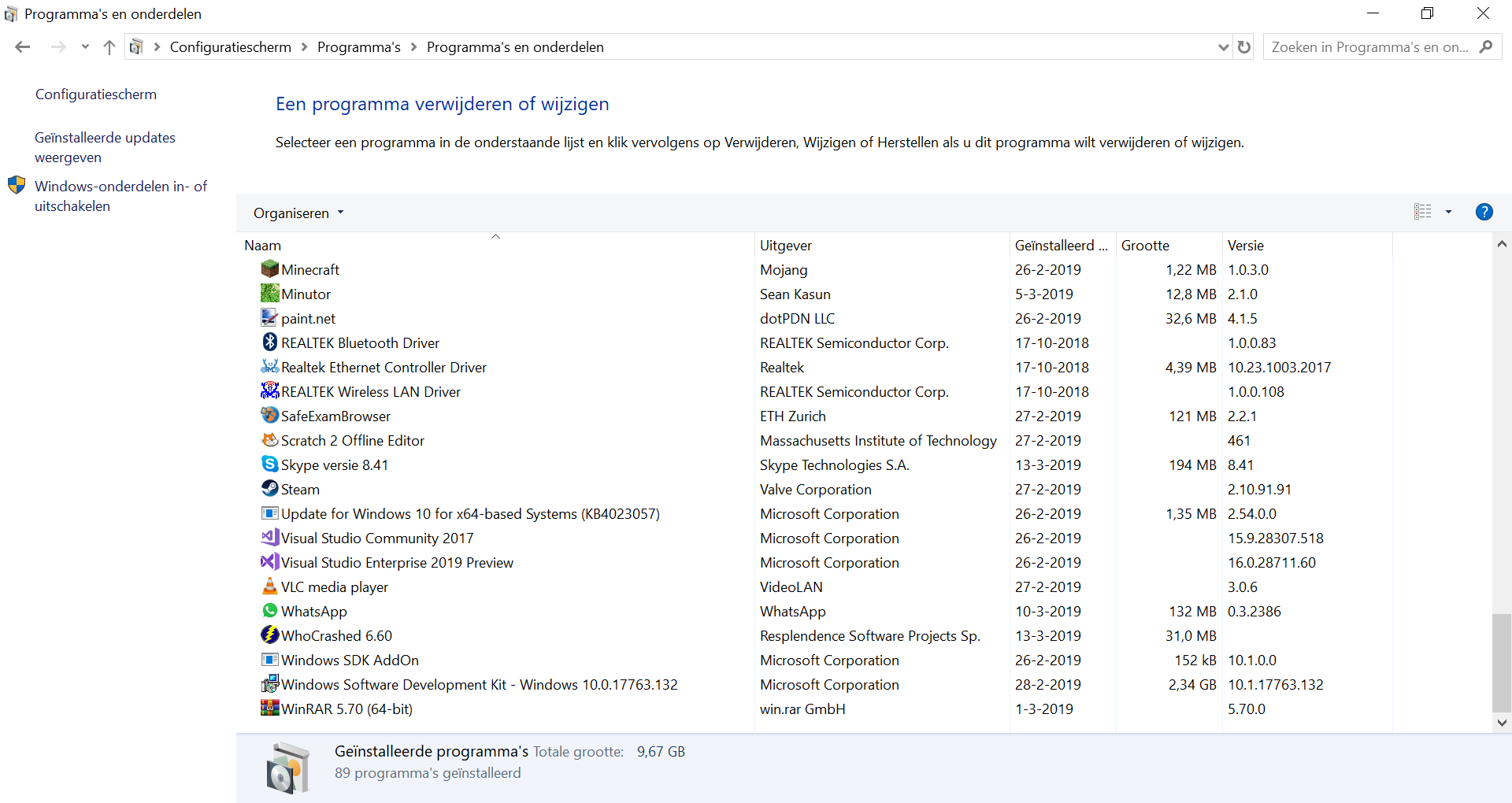Expand chevron before Configuratiescherm breadcrumb

(x=157, y=47)
